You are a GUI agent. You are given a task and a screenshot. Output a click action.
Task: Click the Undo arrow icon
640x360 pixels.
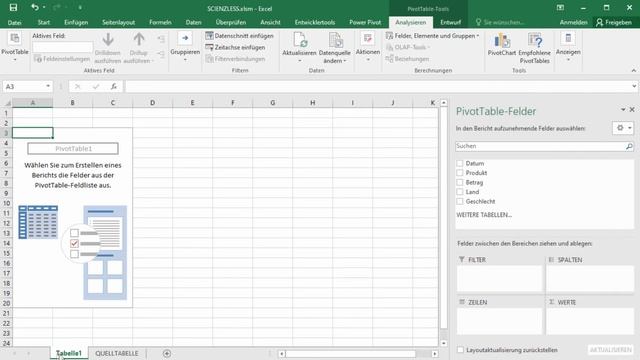point(34,8)
